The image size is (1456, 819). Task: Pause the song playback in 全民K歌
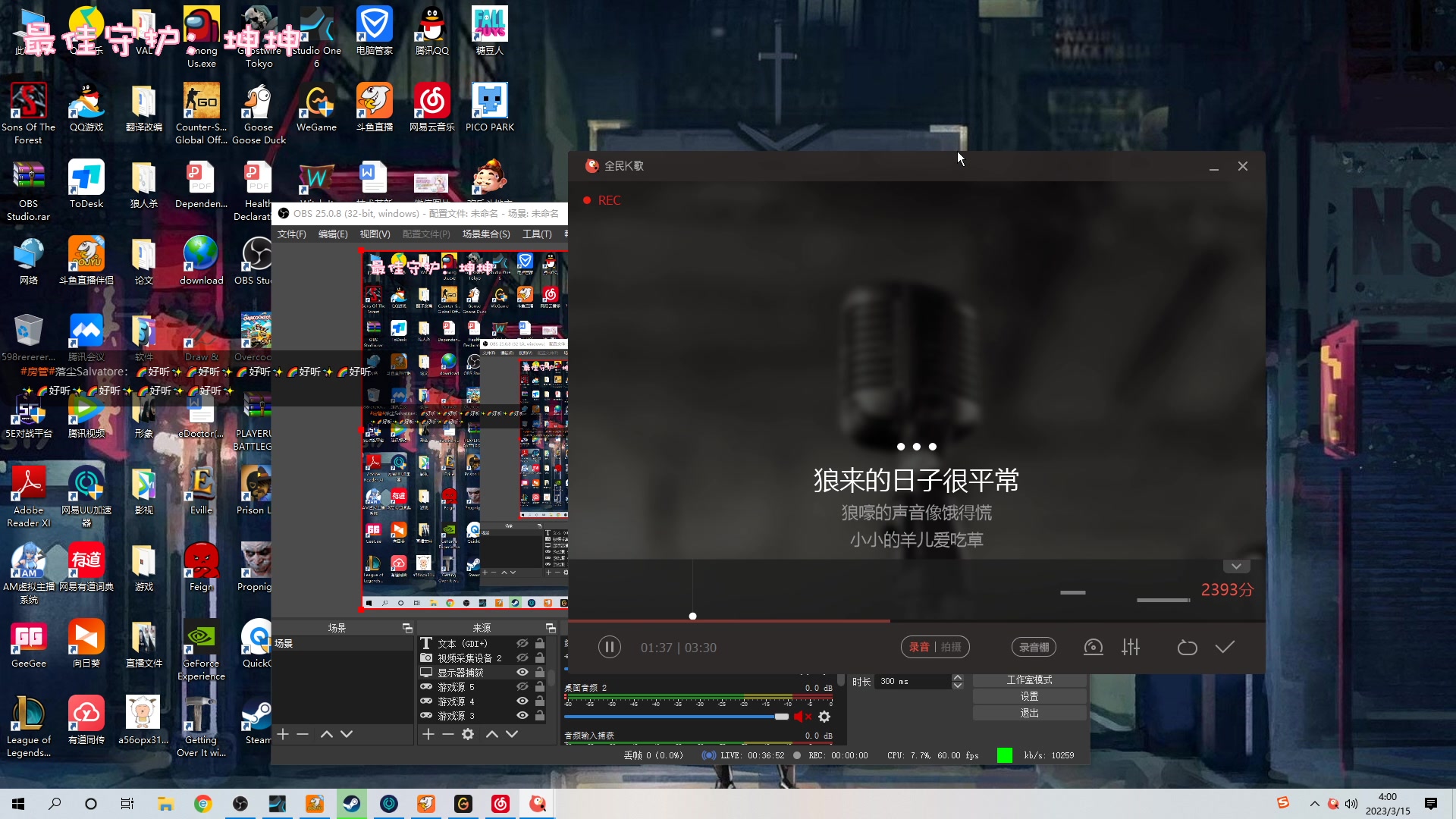click(609, 647)
